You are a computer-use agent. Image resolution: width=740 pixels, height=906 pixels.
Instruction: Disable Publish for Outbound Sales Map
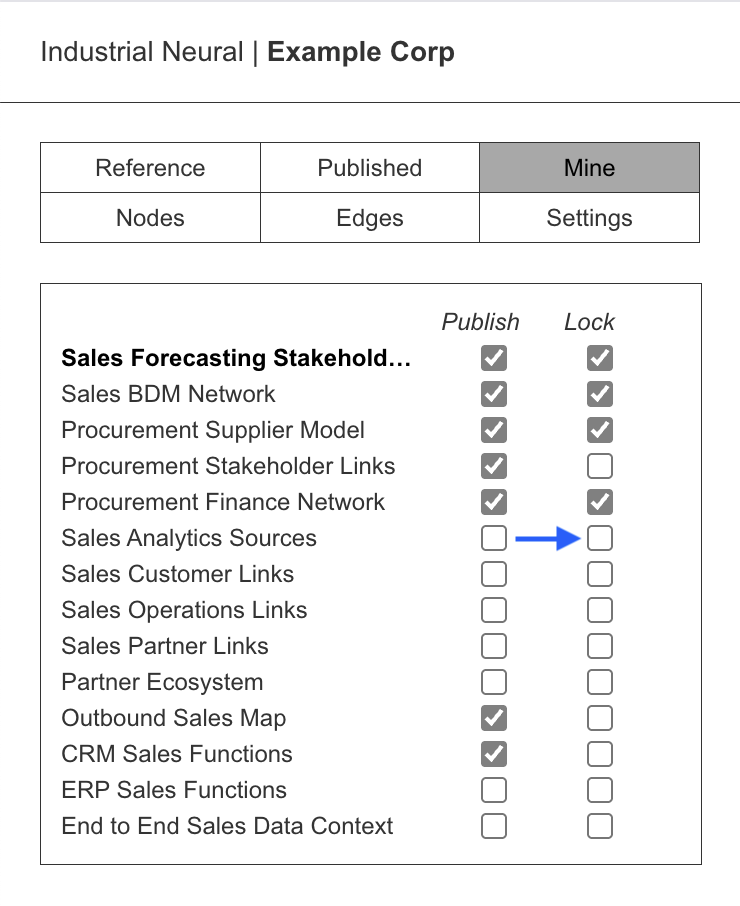pos(494,718)
